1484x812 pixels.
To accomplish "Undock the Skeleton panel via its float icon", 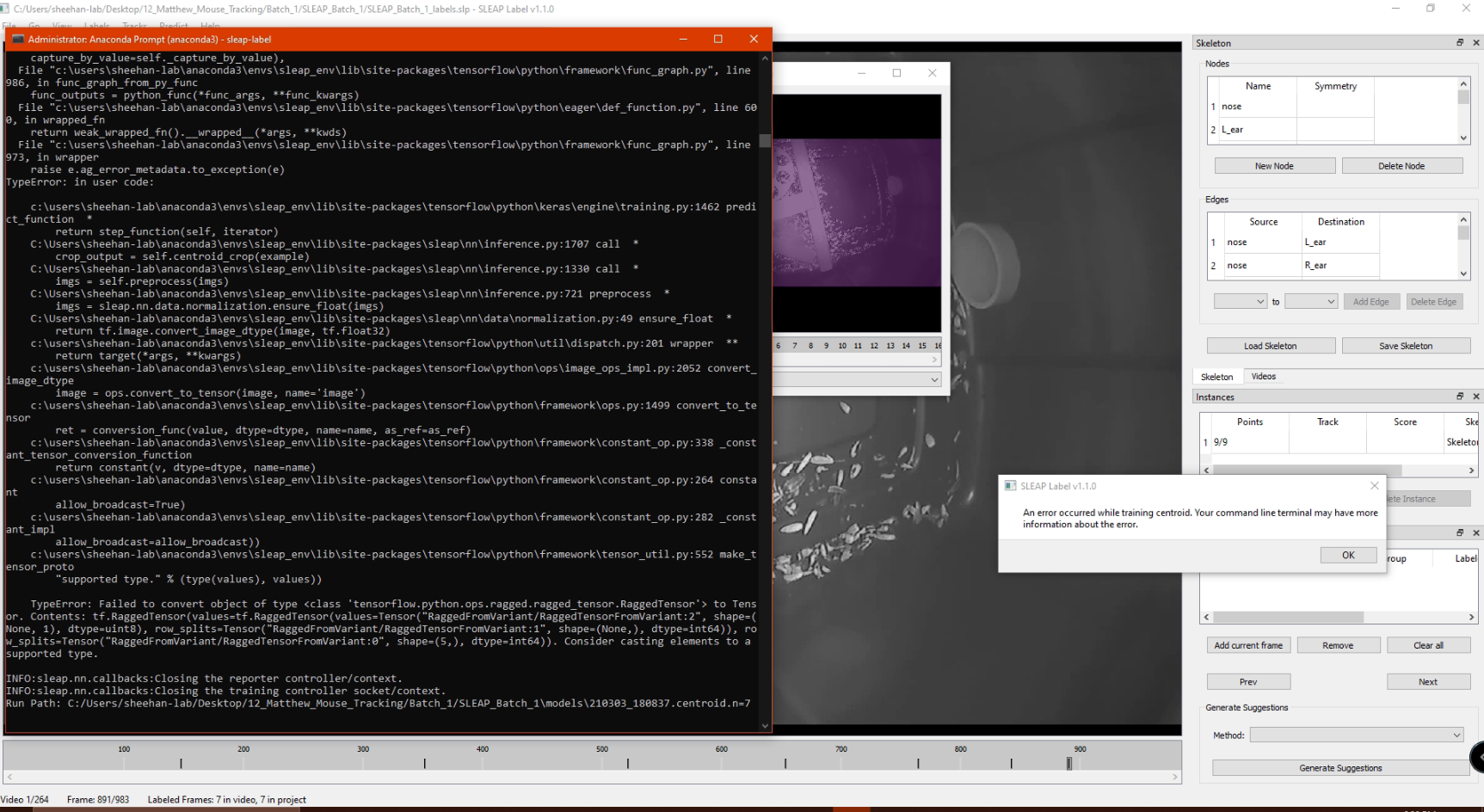I will [x=1460, y=41].
